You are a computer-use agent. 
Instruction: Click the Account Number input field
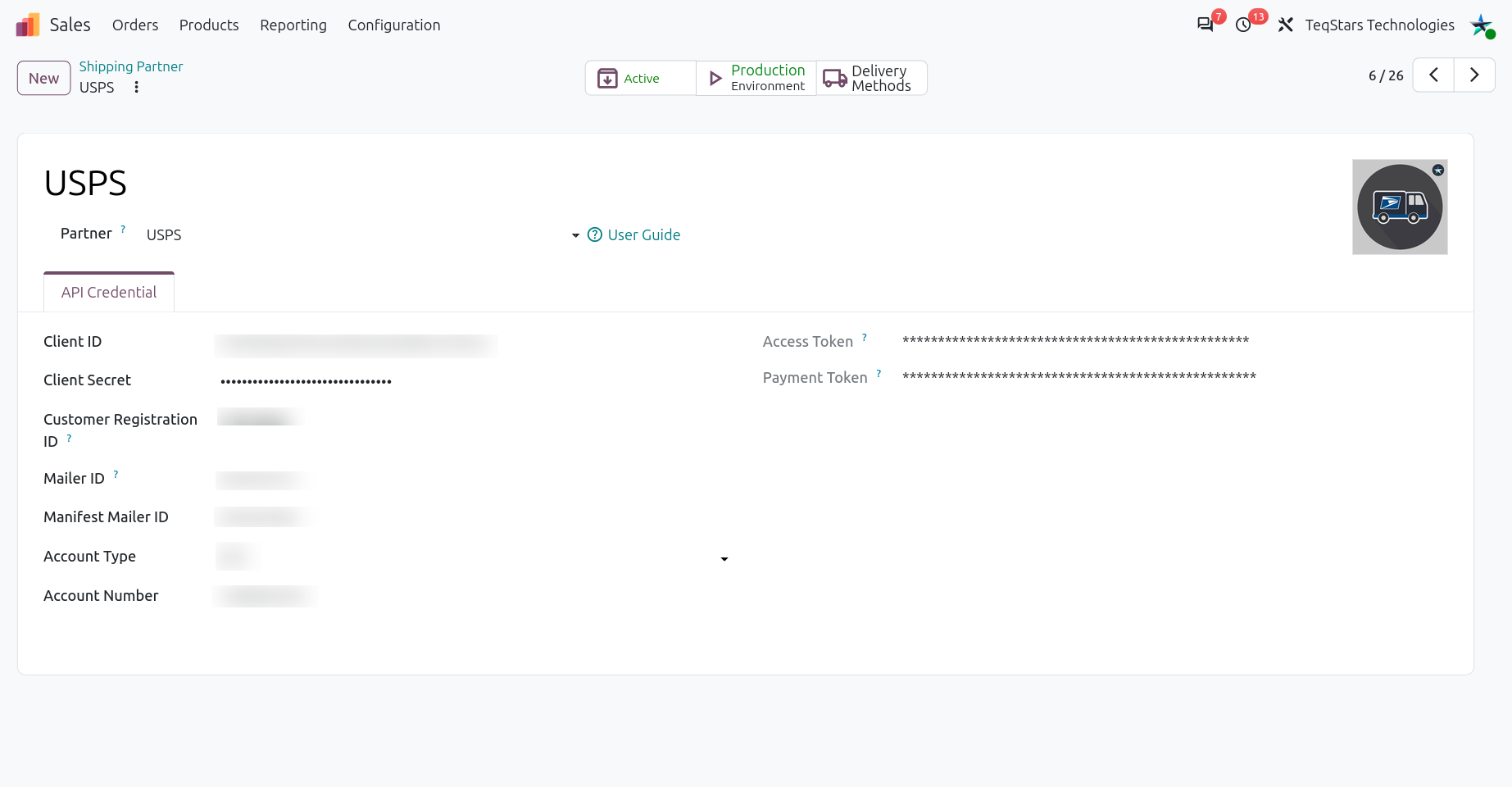tap(266, 596)
